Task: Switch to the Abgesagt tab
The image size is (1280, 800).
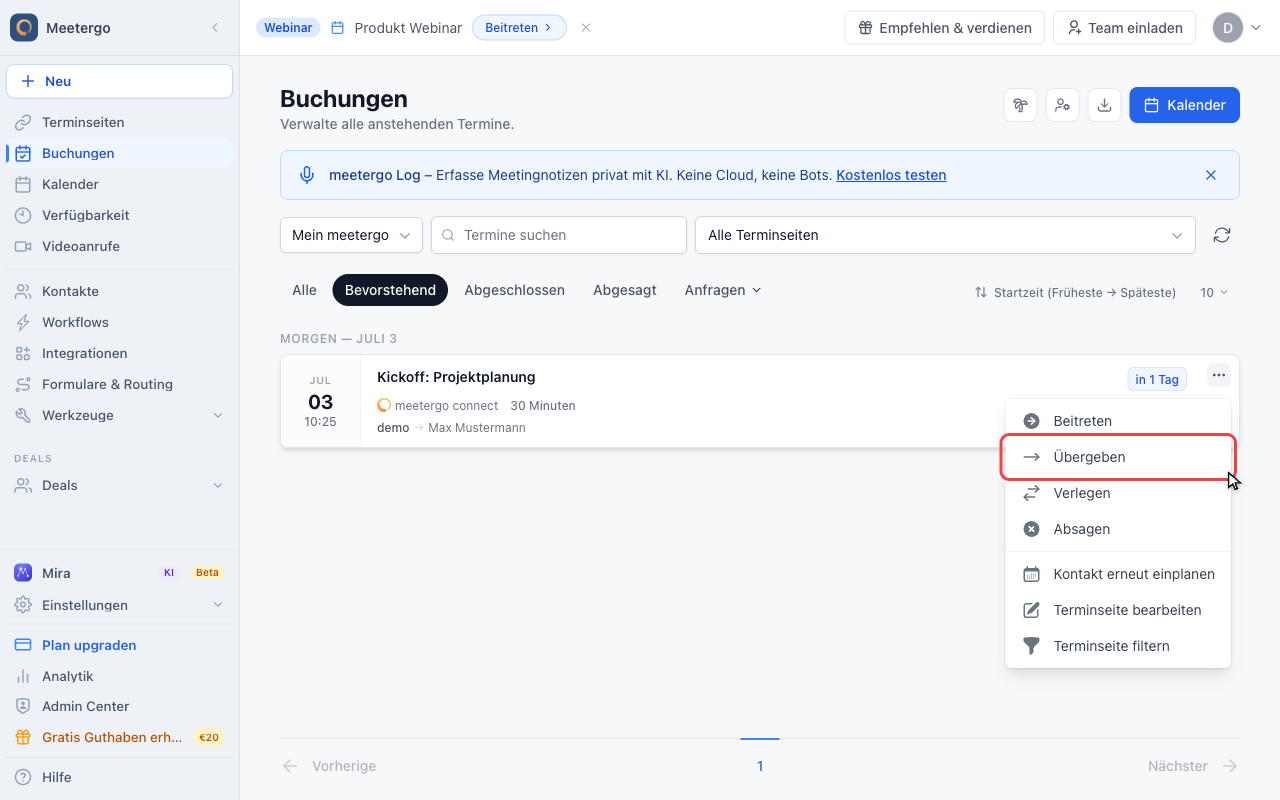Action: [x=625, y=290]
